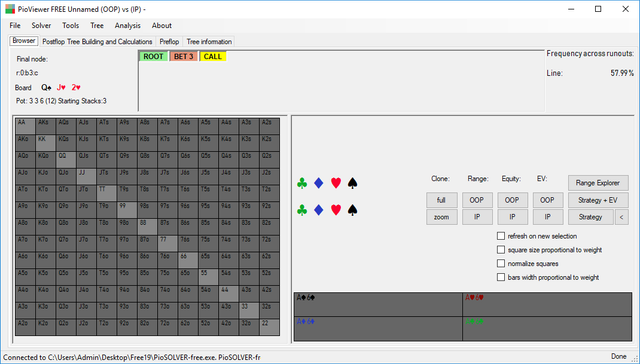Go to the ROOT node
Image resolution: width=640 pixels, height=364 pixels.
pos(153,57)
